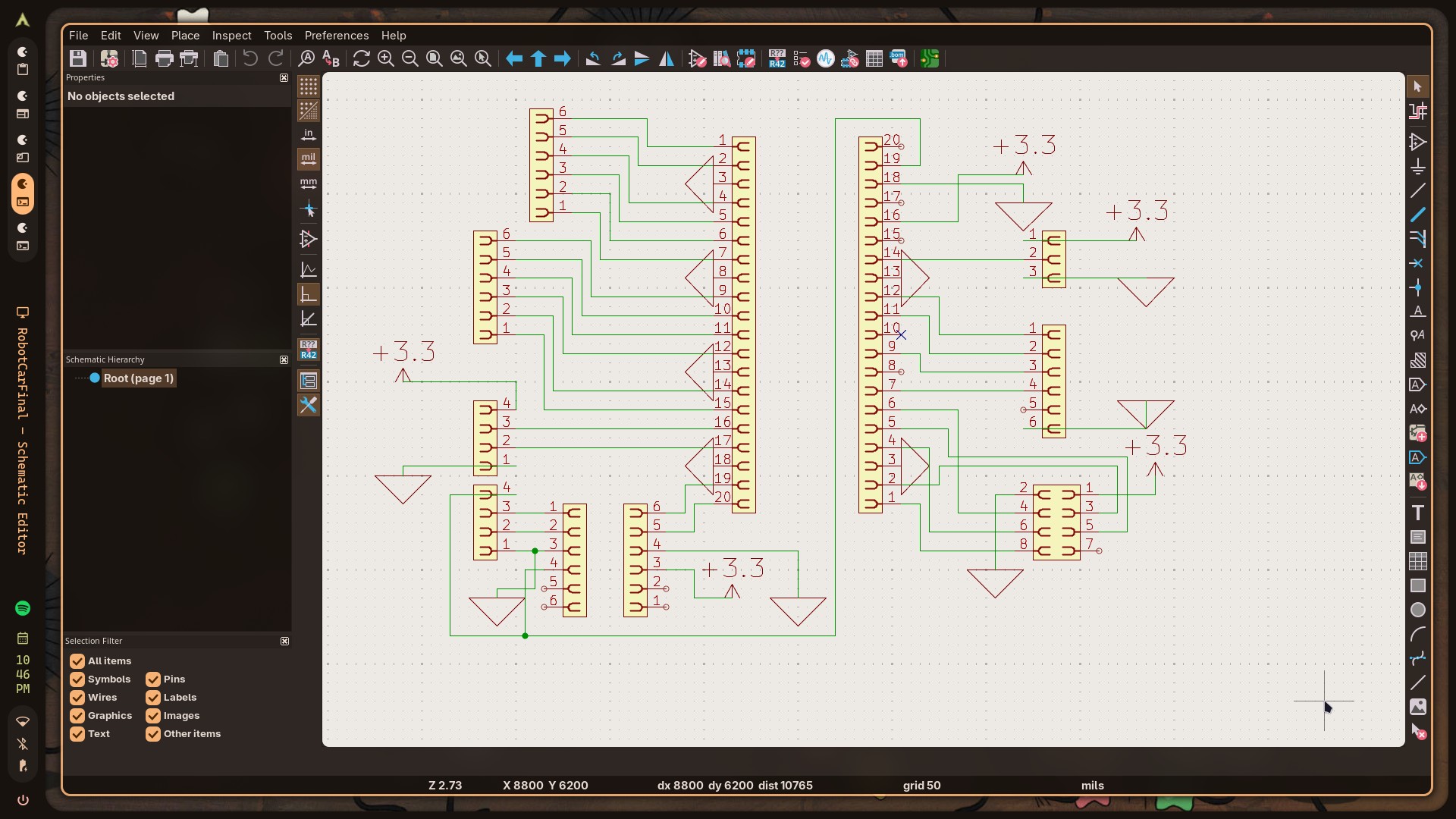
Task: Open symbol fields table editor
Action: (874, 58)
